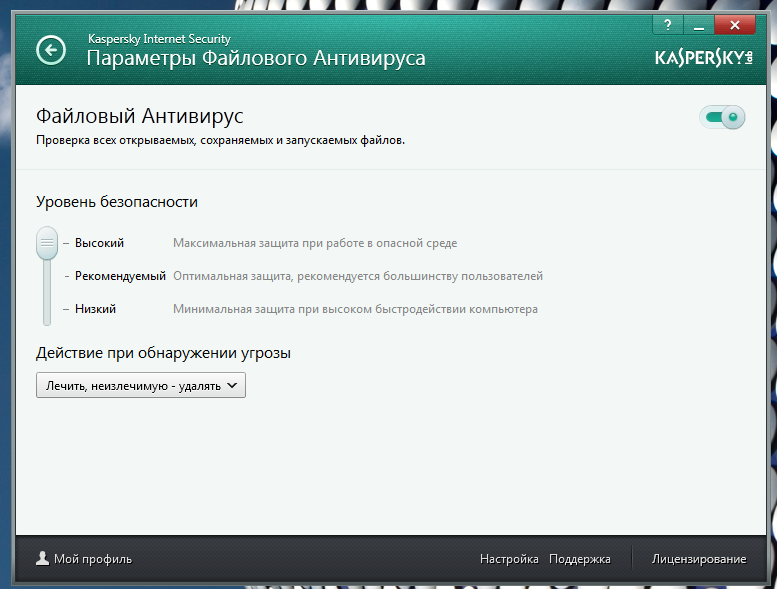Select the Высокий security level

pyautogui.click(x=99, y=243)
